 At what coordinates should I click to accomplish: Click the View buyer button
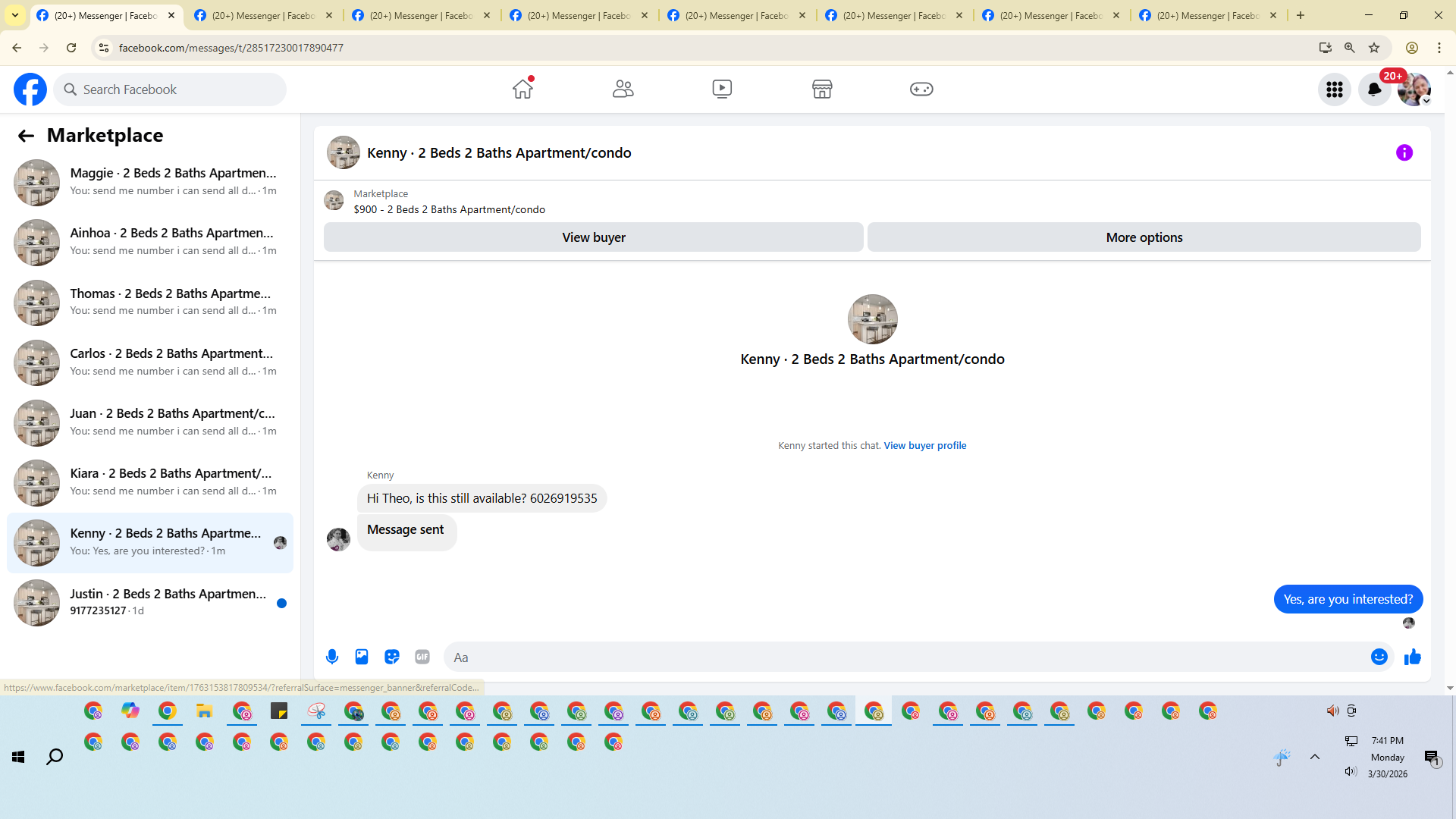(593, 237)
